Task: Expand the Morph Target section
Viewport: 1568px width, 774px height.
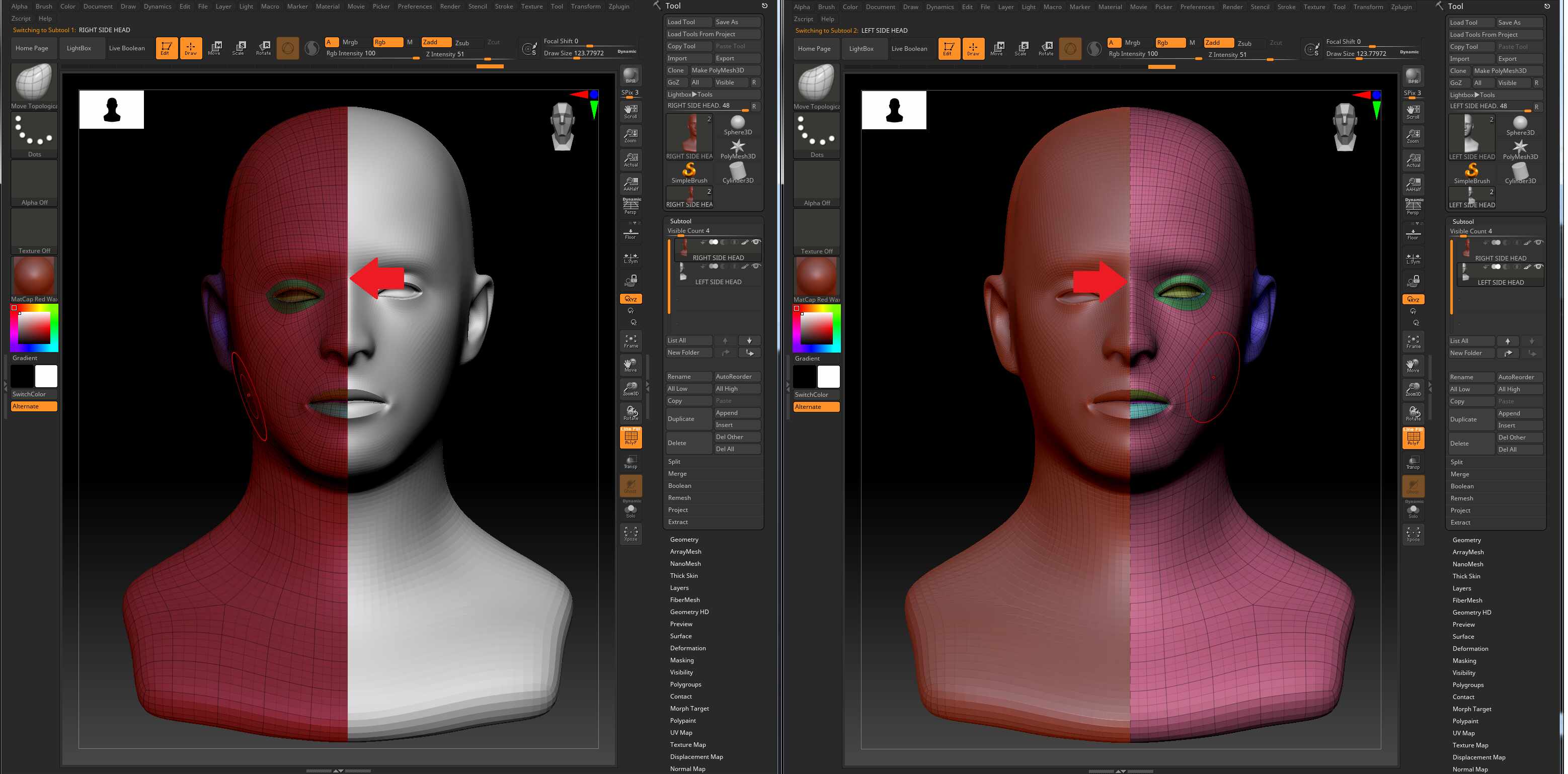Action: point(689,708)
